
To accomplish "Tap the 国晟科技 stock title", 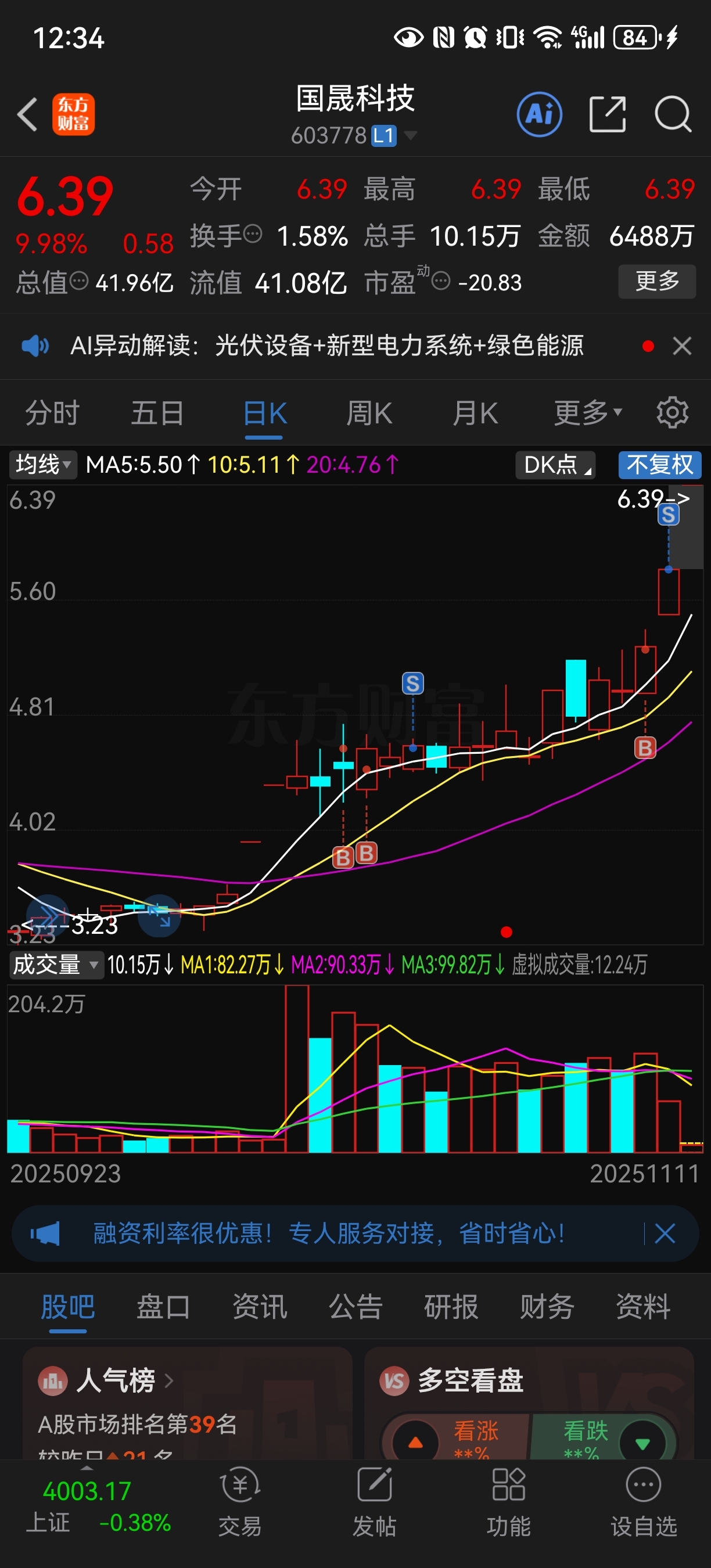I will 355,99.
